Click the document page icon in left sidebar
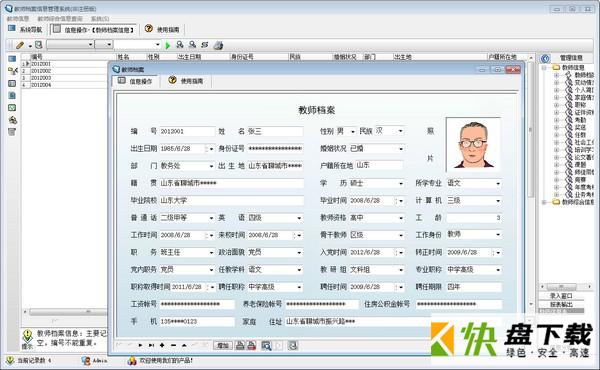The image size is (600, 370). 12,95
